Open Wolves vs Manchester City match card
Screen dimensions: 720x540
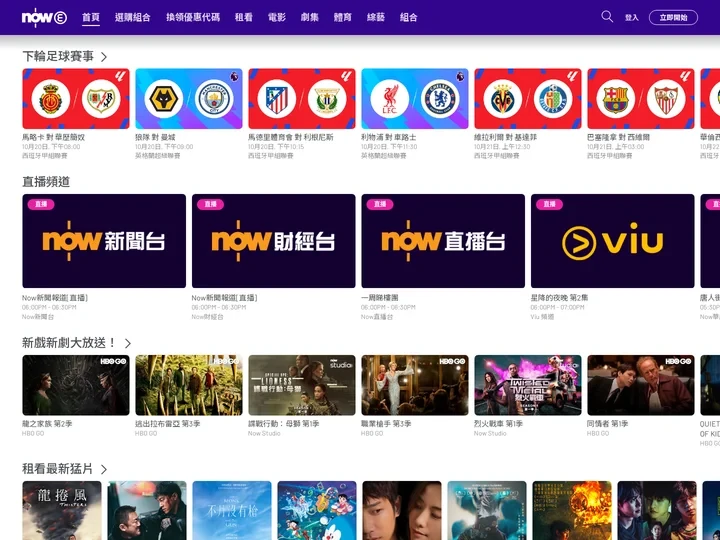coord(188,99)
